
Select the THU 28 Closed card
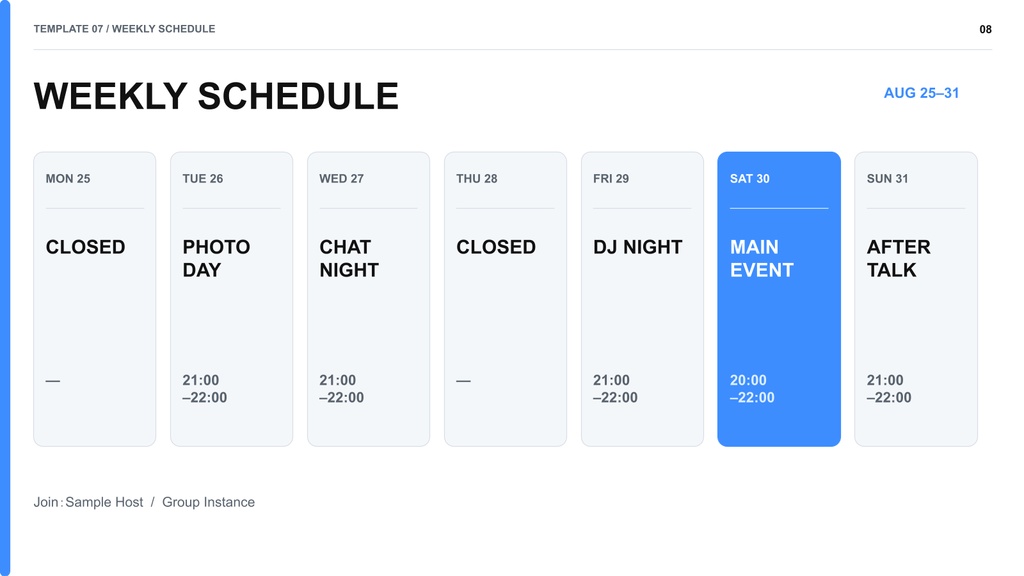[505, 299]
